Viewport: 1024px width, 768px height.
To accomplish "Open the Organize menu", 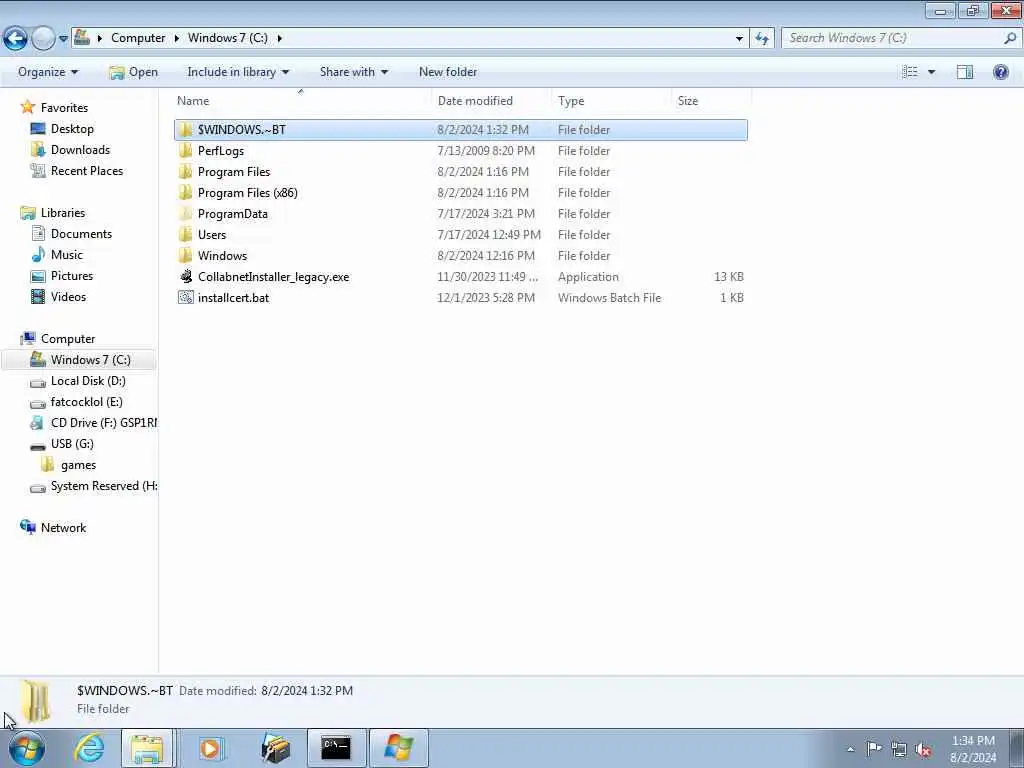I will (x=48, y=72).
